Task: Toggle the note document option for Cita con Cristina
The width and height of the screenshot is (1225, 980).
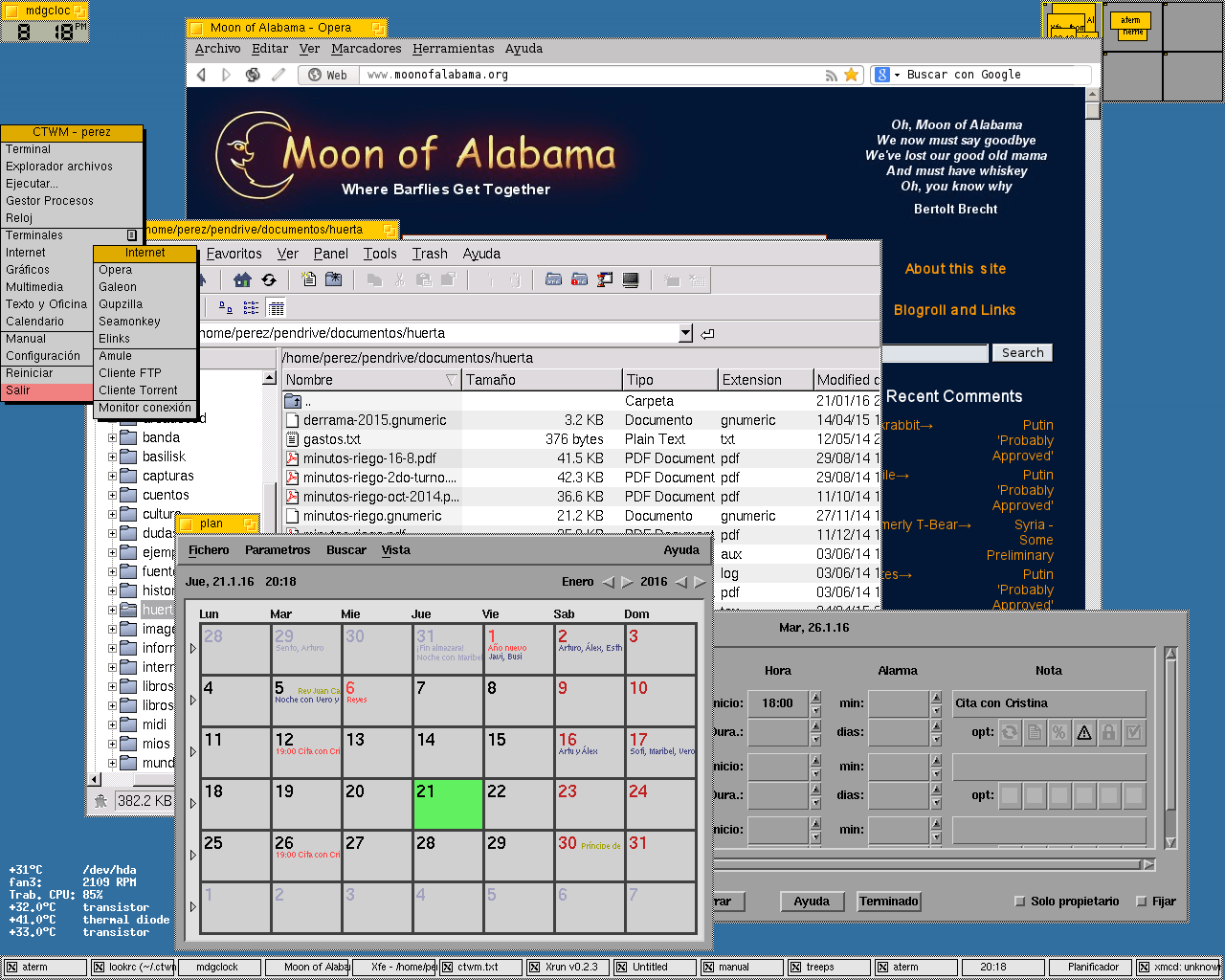Action: point(1035,733)
